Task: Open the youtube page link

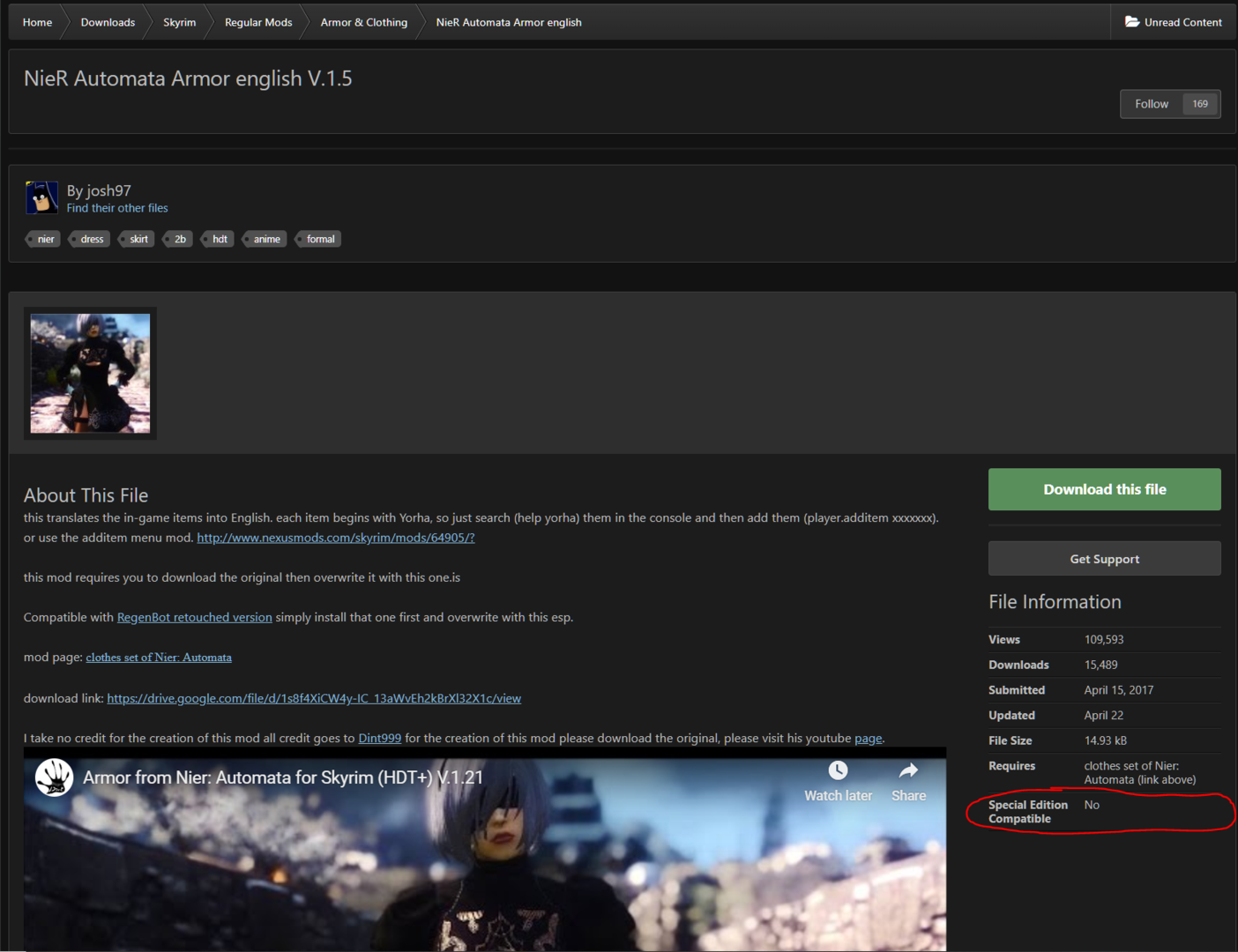Action: click(869, 739)
